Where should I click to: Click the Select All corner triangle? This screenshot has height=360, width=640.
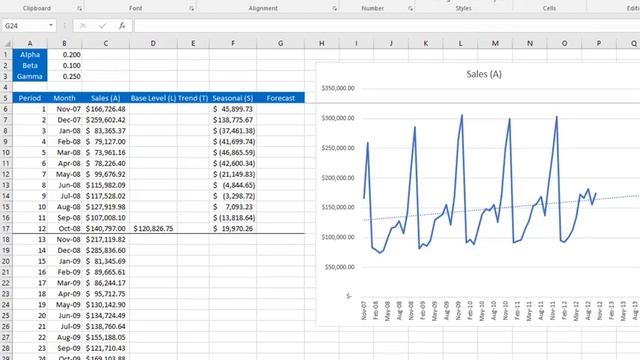pos(7,43)
